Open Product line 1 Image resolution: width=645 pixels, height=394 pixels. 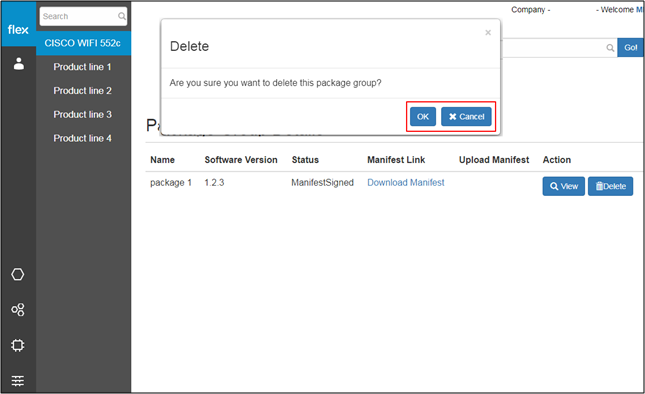[x=82, y=67]
